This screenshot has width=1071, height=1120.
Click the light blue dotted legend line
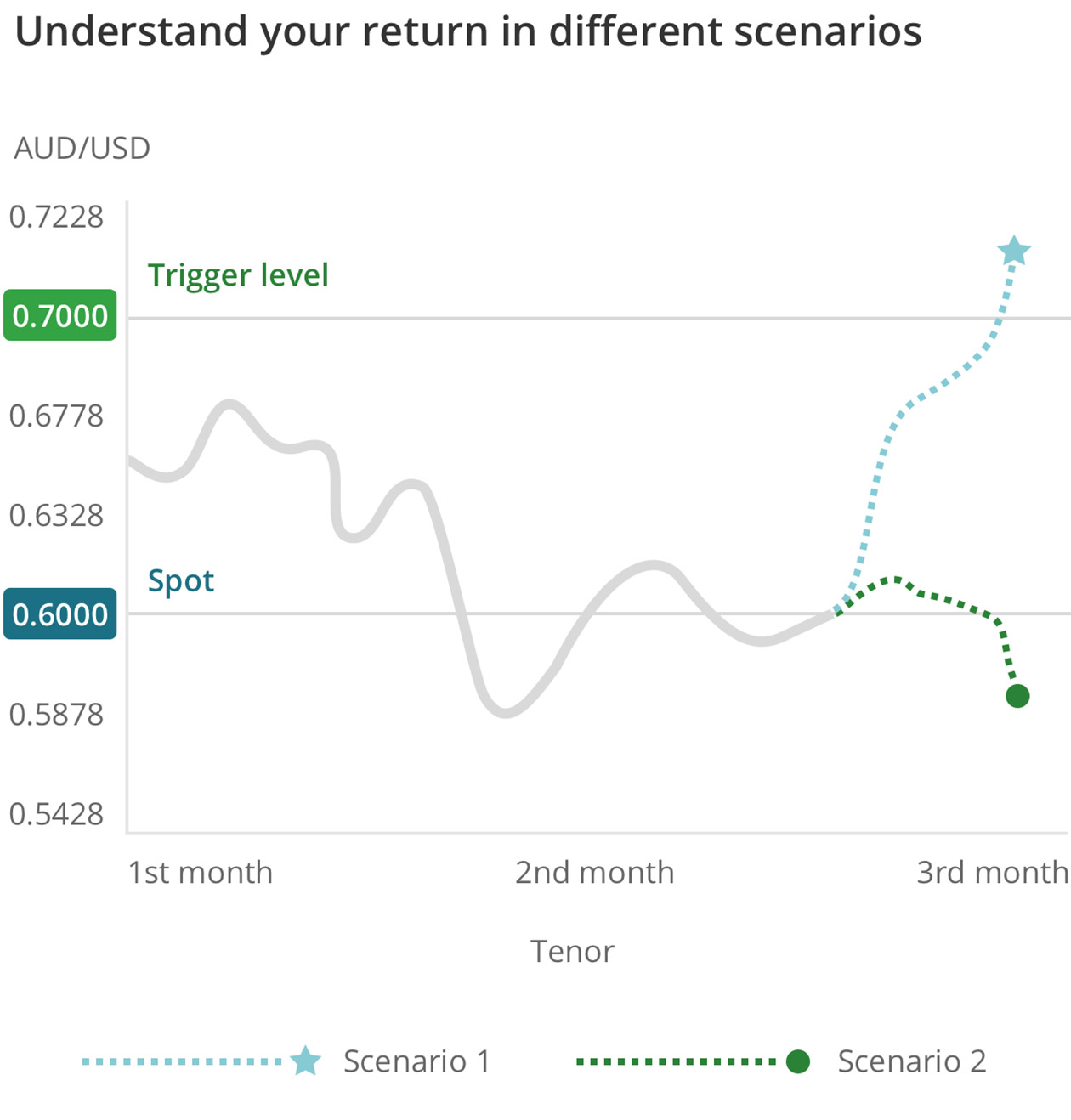tap(182, 1061)
